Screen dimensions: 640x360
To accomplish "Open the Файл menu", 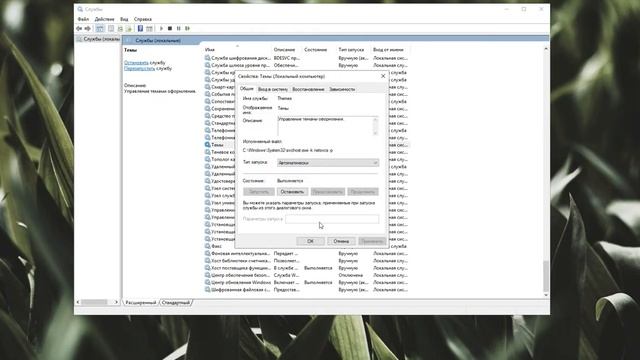I will click(83, 19).
